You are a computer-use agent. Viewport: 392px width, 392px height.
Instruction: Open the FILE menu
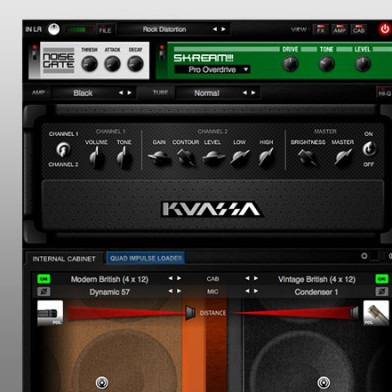point(105,29)
